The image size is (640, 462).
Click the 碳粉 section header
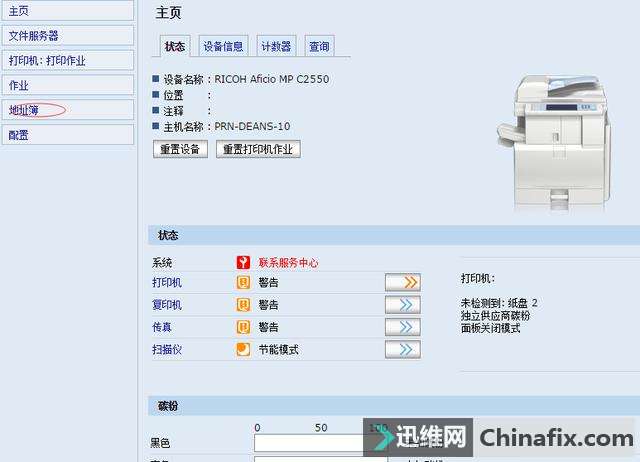[394, 406]
